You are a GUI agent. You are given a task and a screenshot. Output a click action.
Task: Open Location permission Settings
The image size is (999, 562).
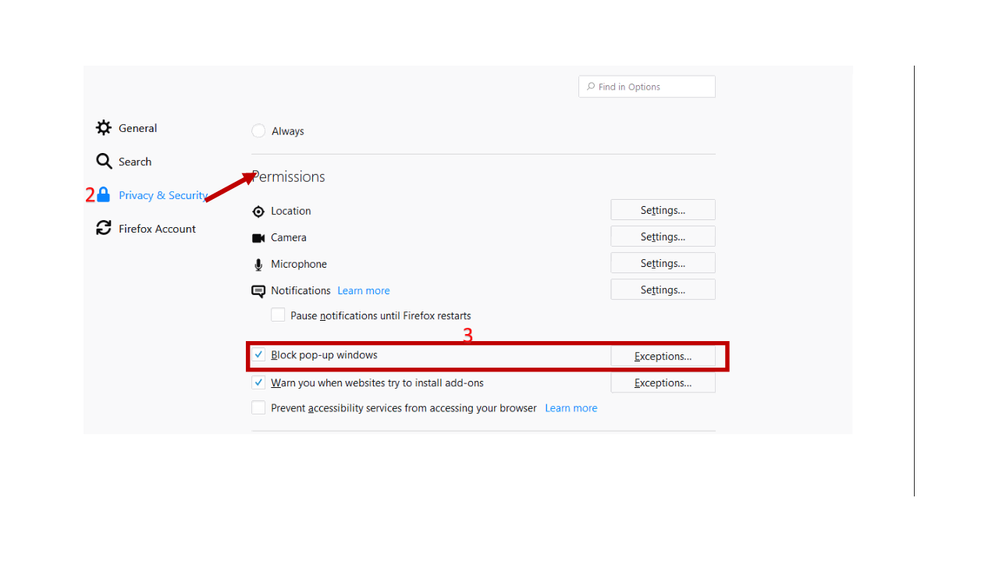[662, 210]
